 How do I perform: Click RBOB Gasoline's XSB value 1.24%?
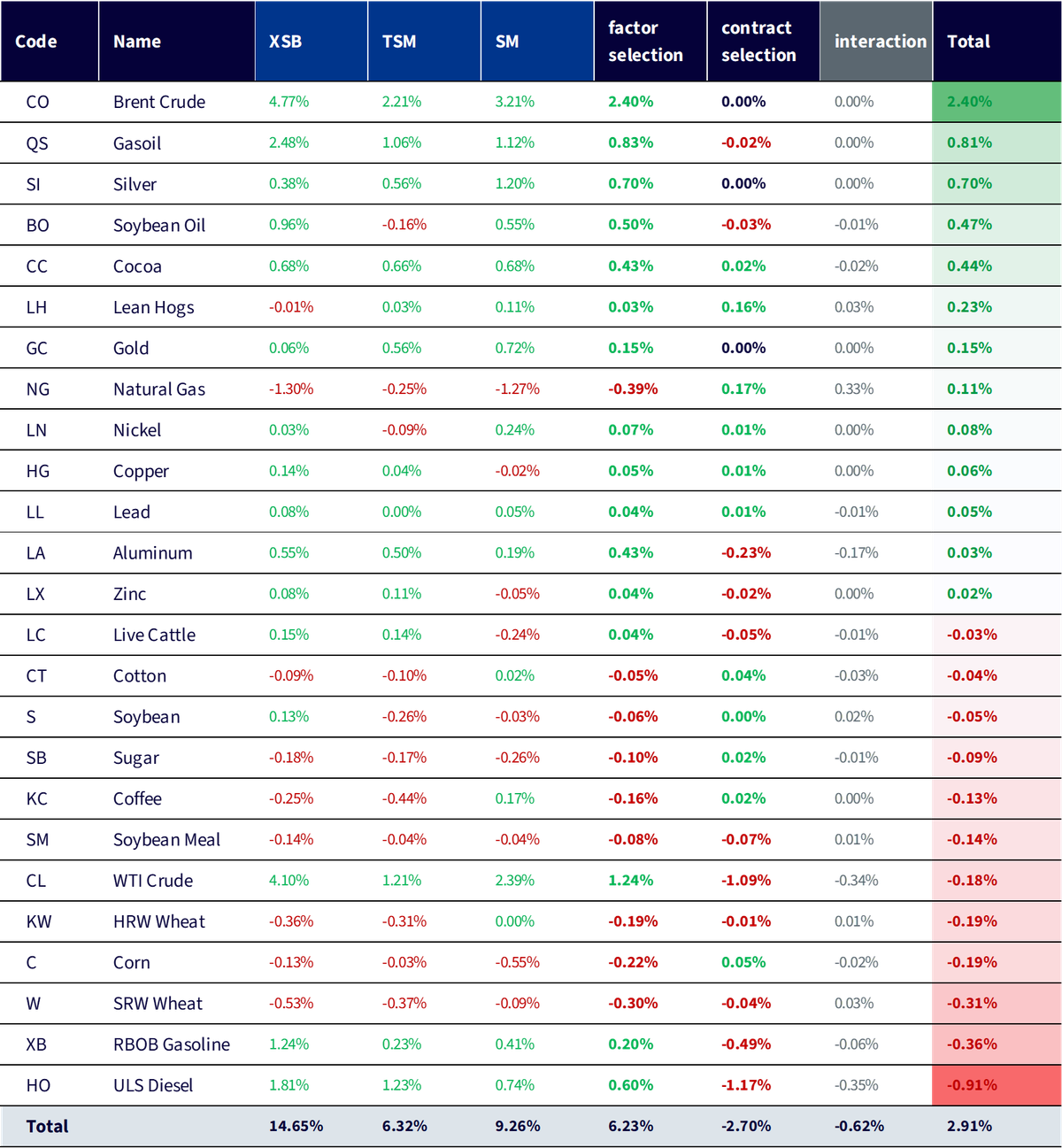289,1044
